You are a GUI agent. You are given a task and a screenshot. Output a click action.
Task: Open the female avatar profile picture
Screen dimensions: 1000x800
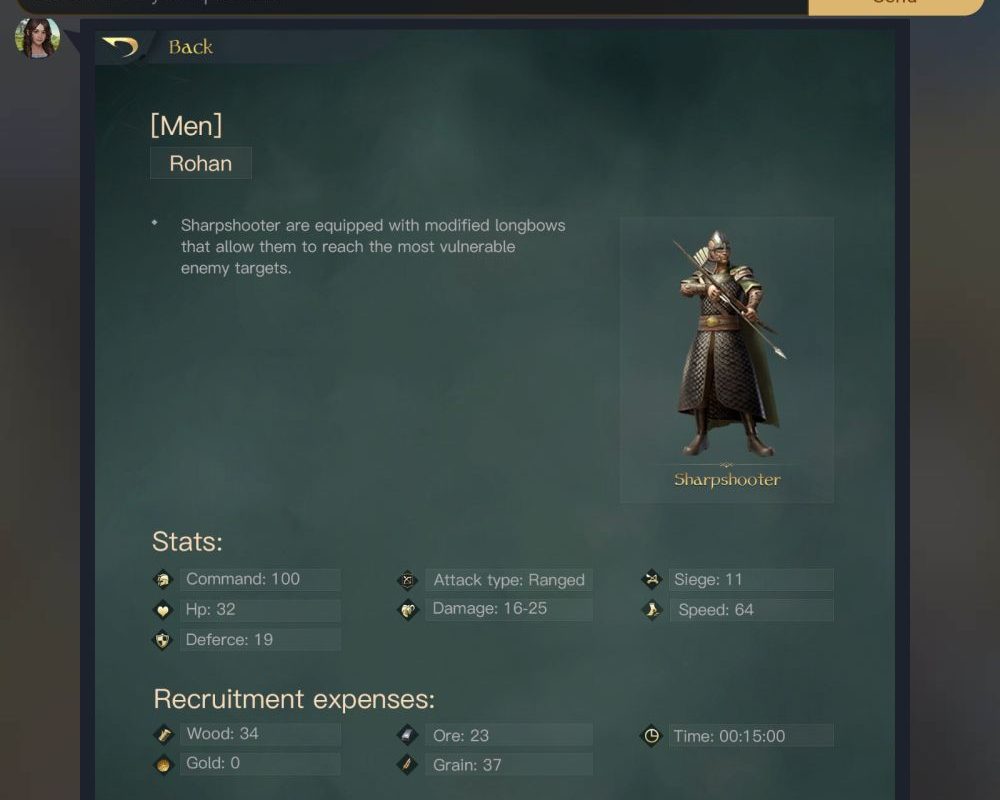tap(38, 38)
